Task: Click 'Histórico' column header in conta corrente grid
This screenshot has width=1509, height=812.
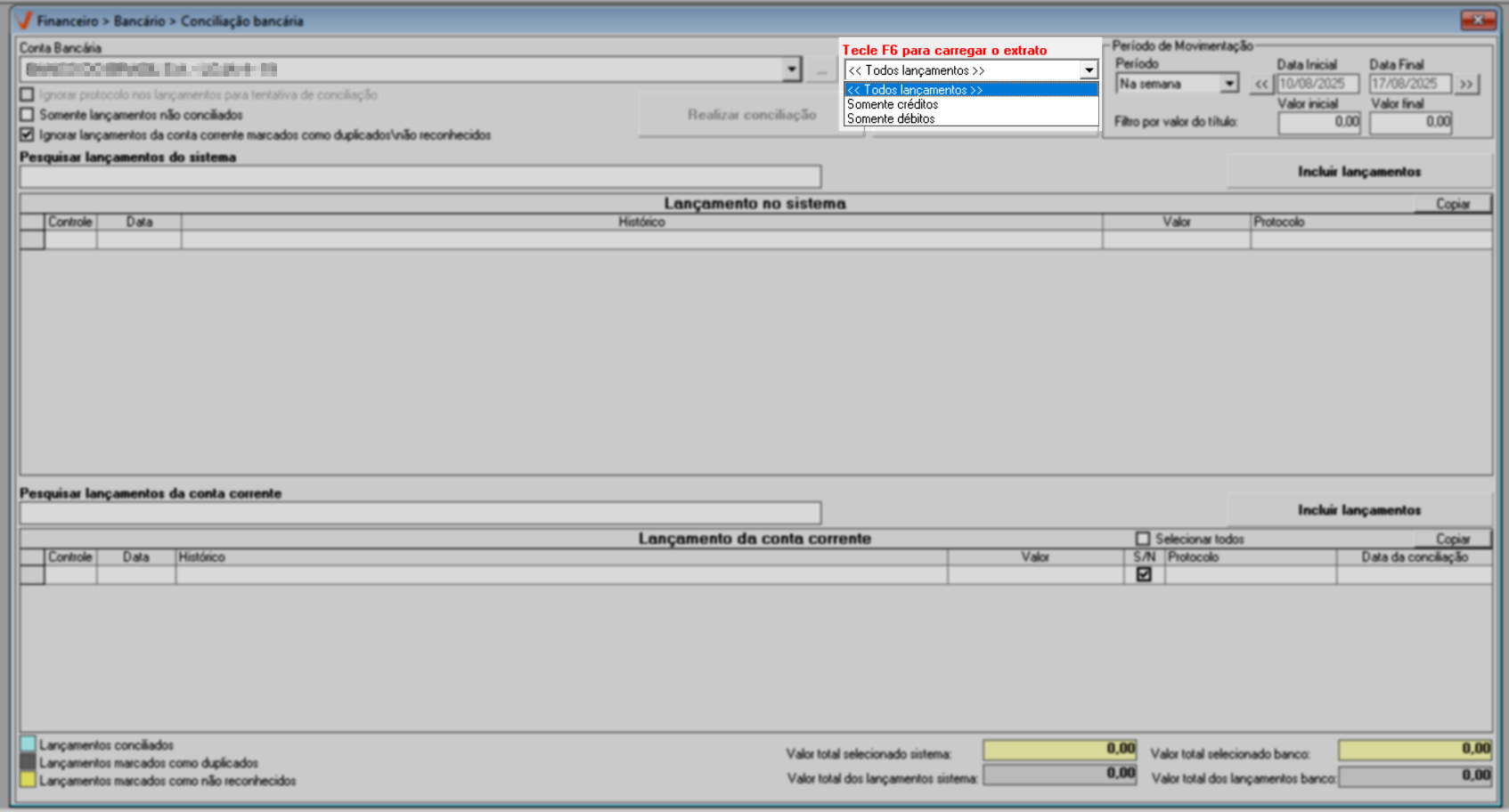Action: coord(561,557)
